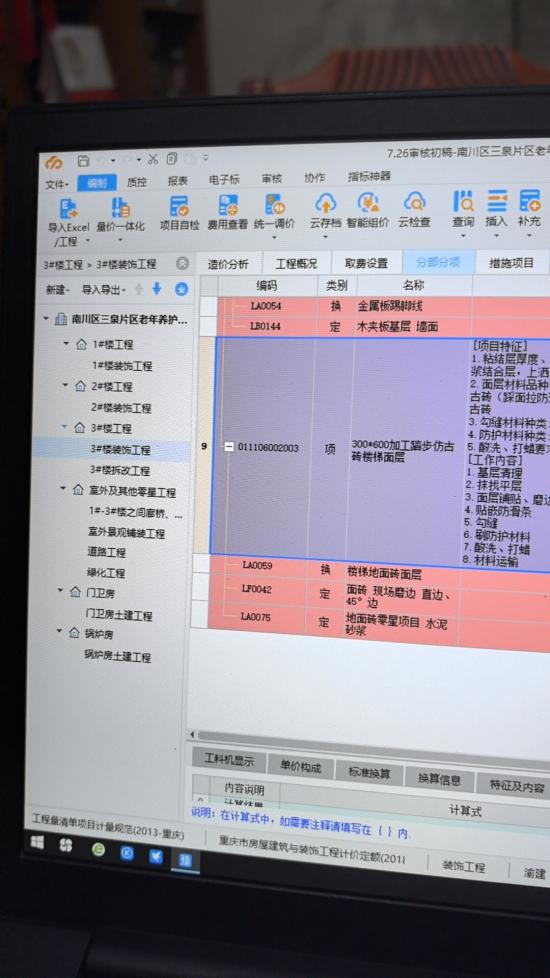
Task: Collapse 室外及其他零星工程 node
Action: pos(62,489)
